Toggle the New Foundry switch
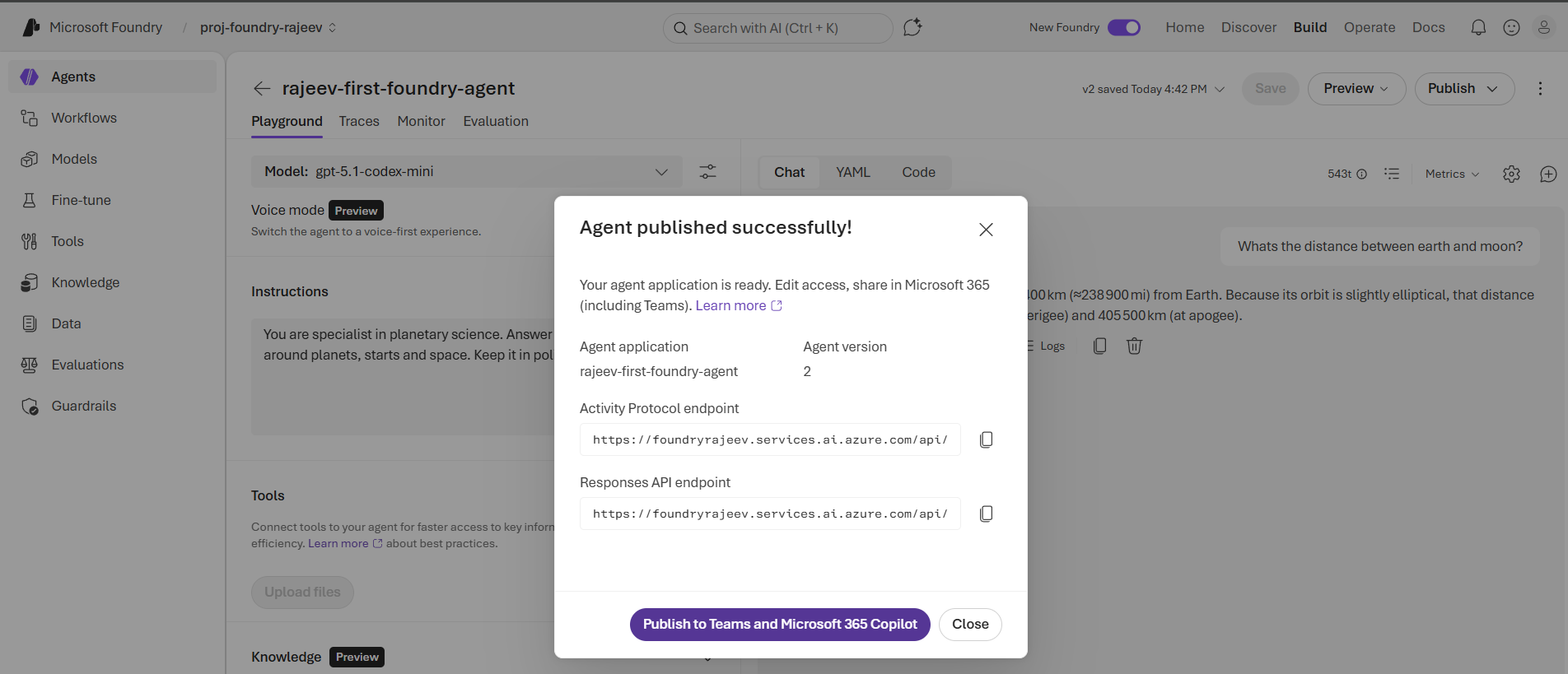Viewport: 1568px width, 674px height. coord(1123,27)
